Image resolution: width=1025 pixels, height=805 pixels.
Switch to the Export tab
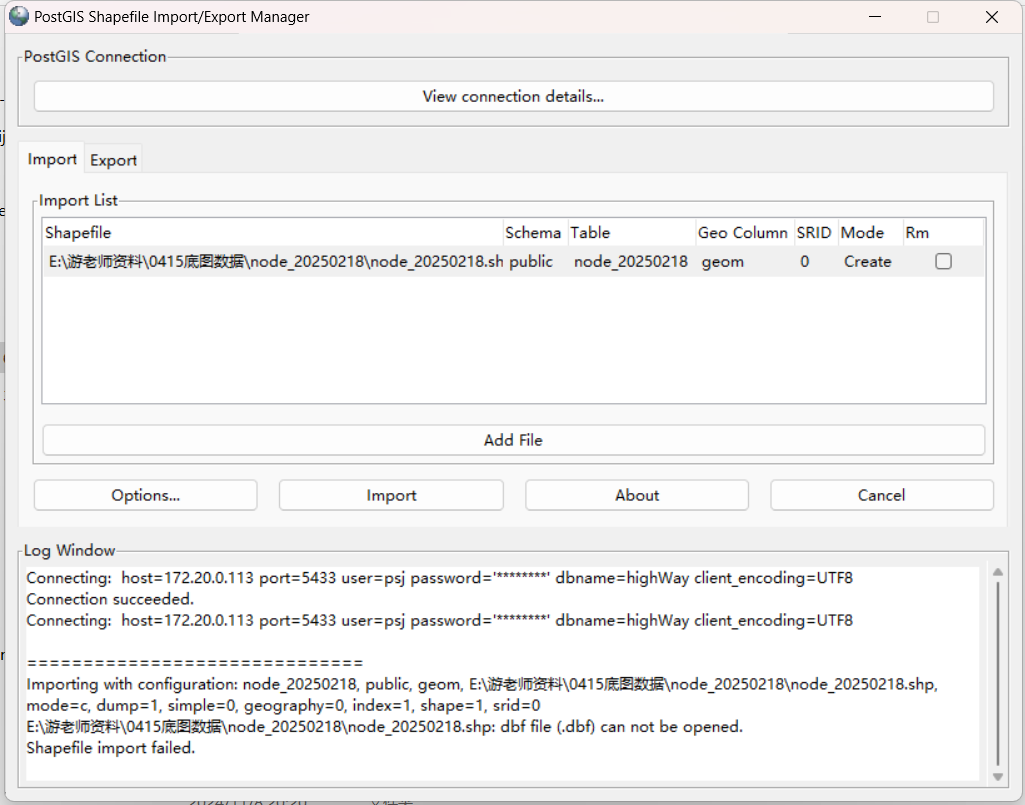113,160
